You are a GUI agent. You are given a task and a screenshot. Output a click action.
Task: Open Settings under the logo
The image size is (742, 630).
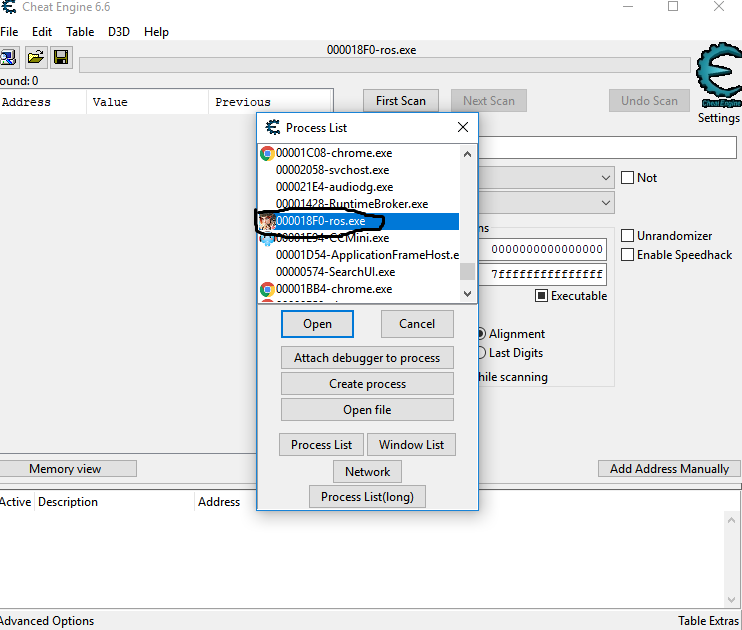(x=718, y=118)
